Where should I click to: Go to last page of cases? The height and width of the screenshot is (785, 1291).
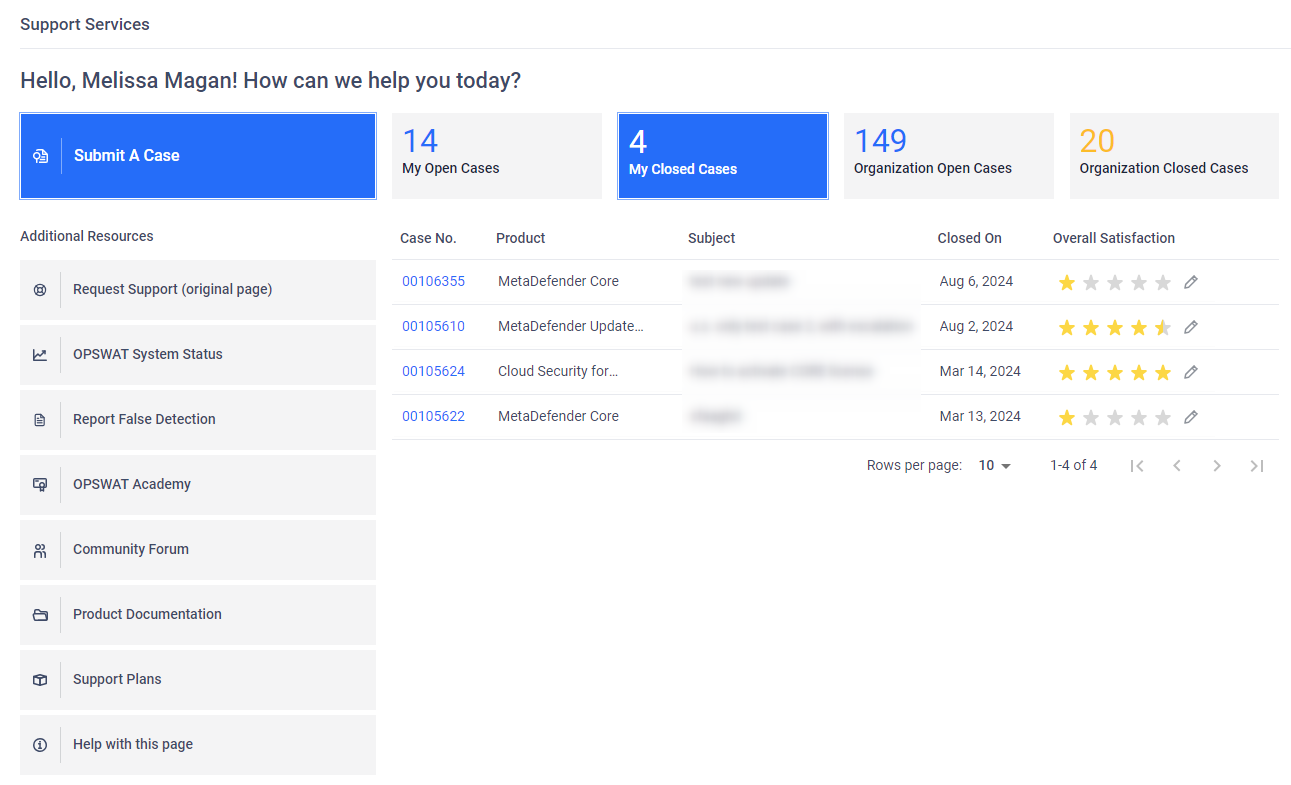coord(1257,466)
